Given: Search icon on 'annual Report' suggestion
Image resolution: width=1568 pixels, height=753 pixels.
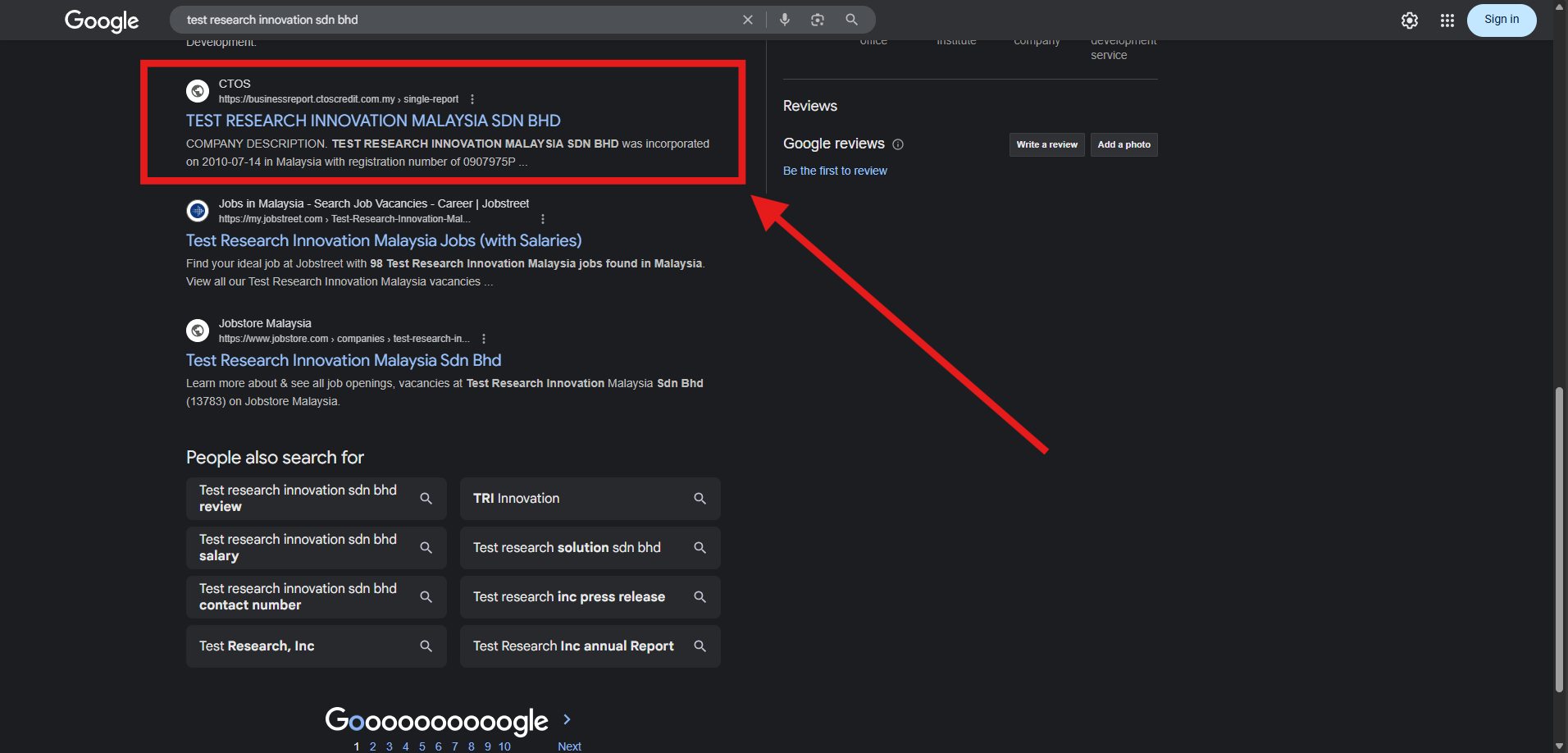Looking at the screenshot, I should (x=700, y=646).
